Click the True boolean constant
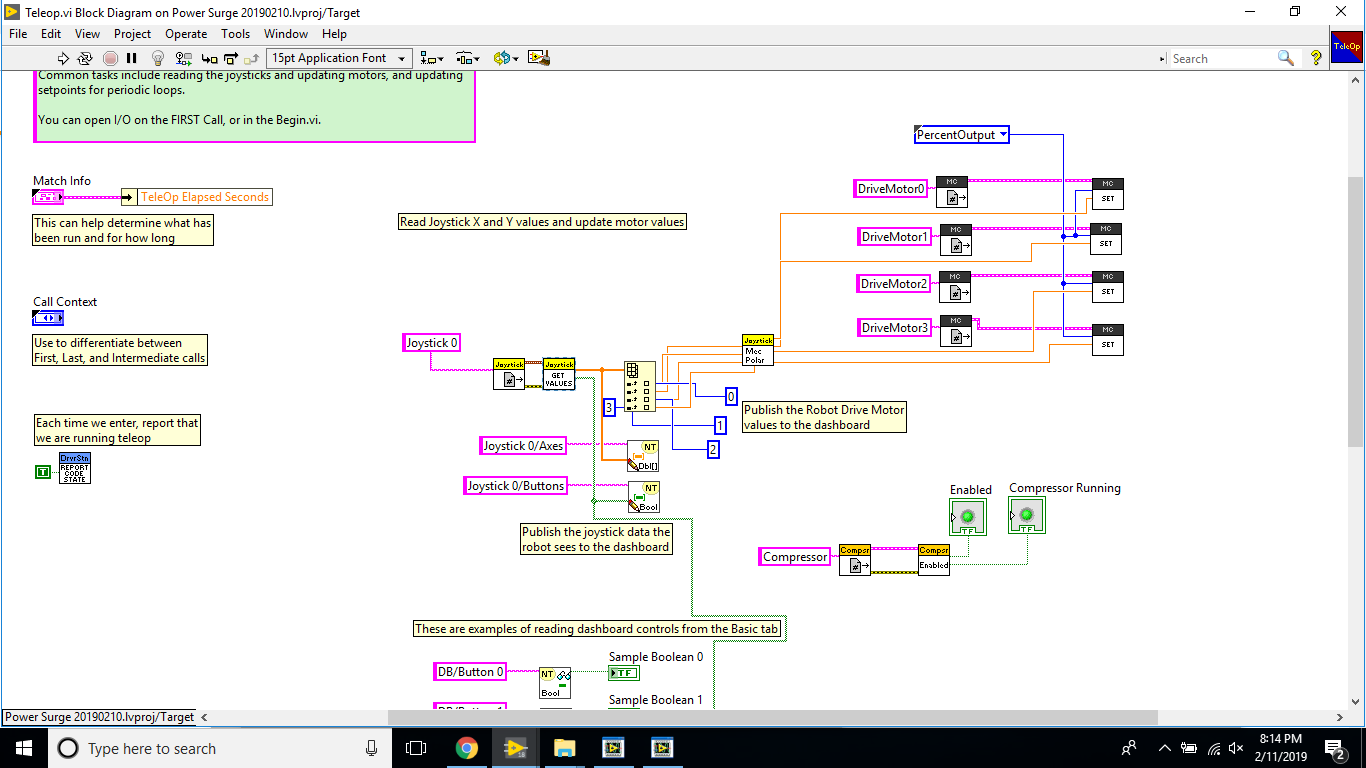The height and width of the screenshot is (768, 1366). click(x=43, y=472)
